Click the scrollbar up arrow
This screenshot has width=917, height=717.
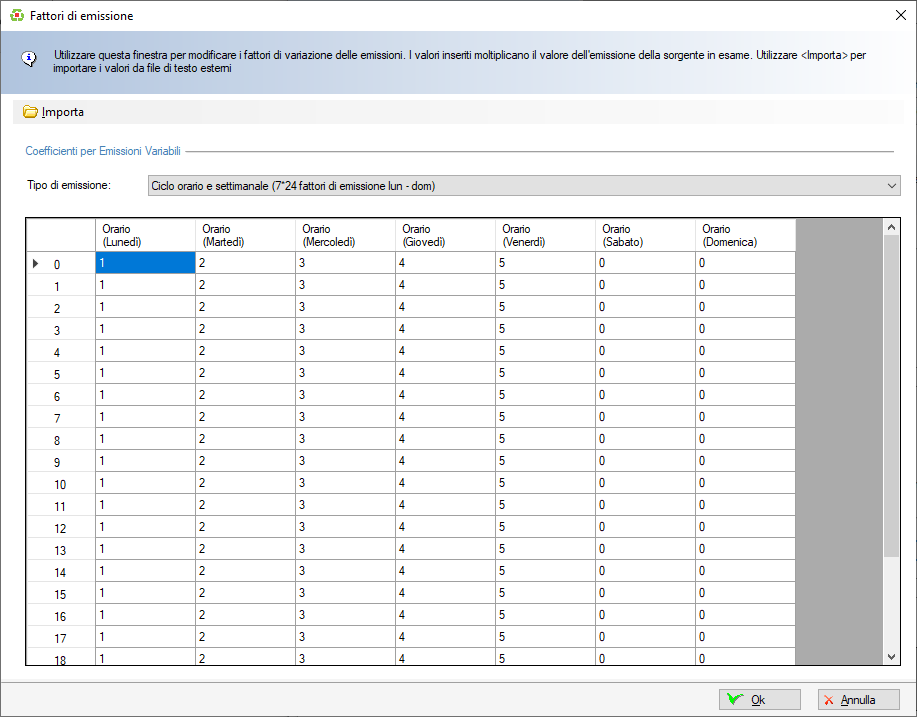892,229
